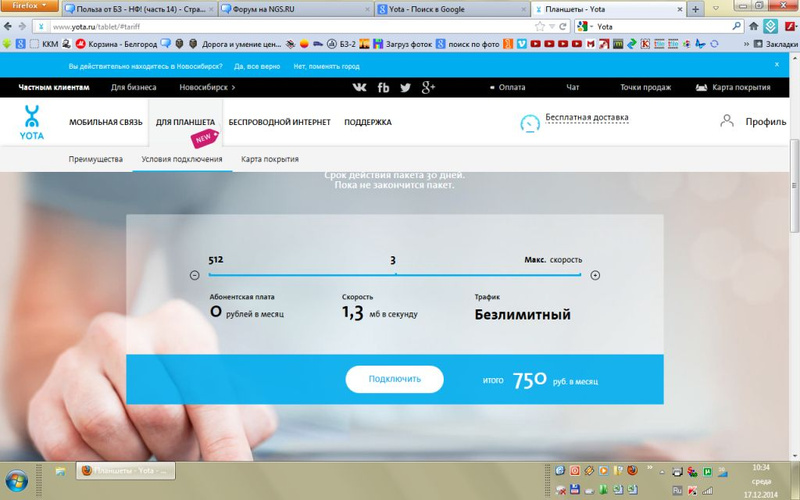
Task: Bookmark page with the star icon
Action: [540, 27]
